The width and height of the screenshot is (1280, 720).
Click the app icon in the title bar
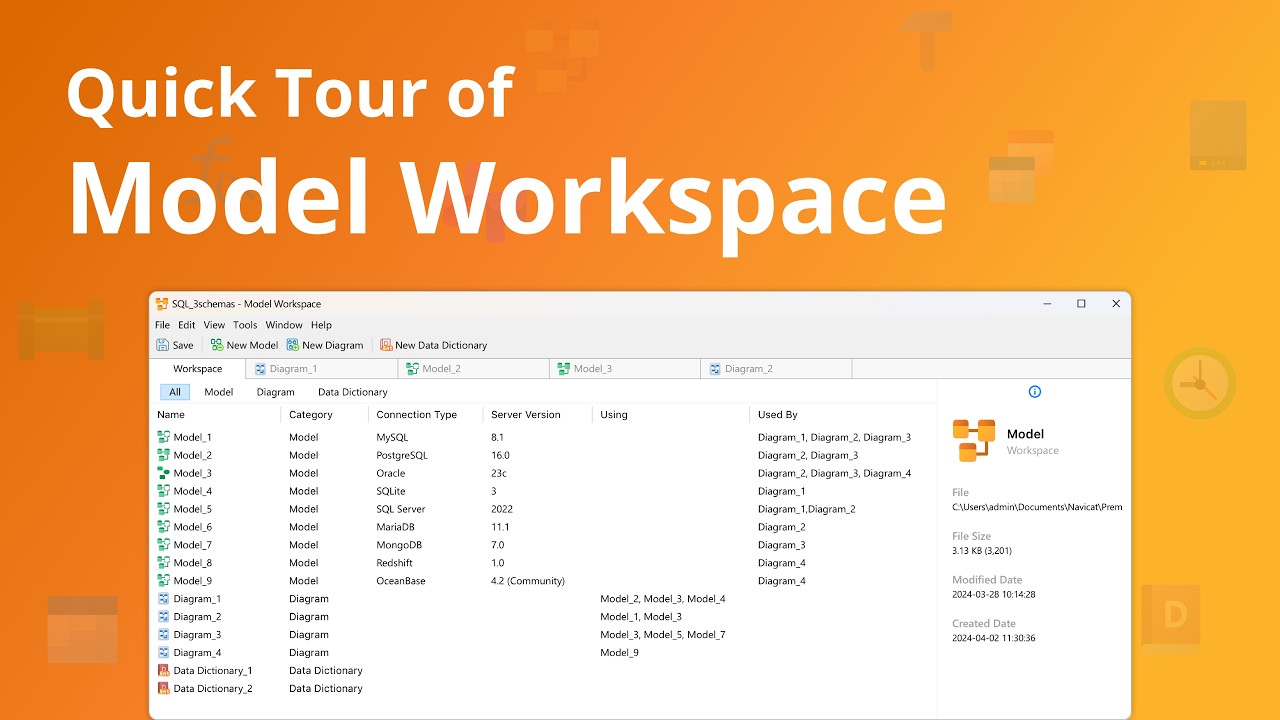[x=162, y=304]
